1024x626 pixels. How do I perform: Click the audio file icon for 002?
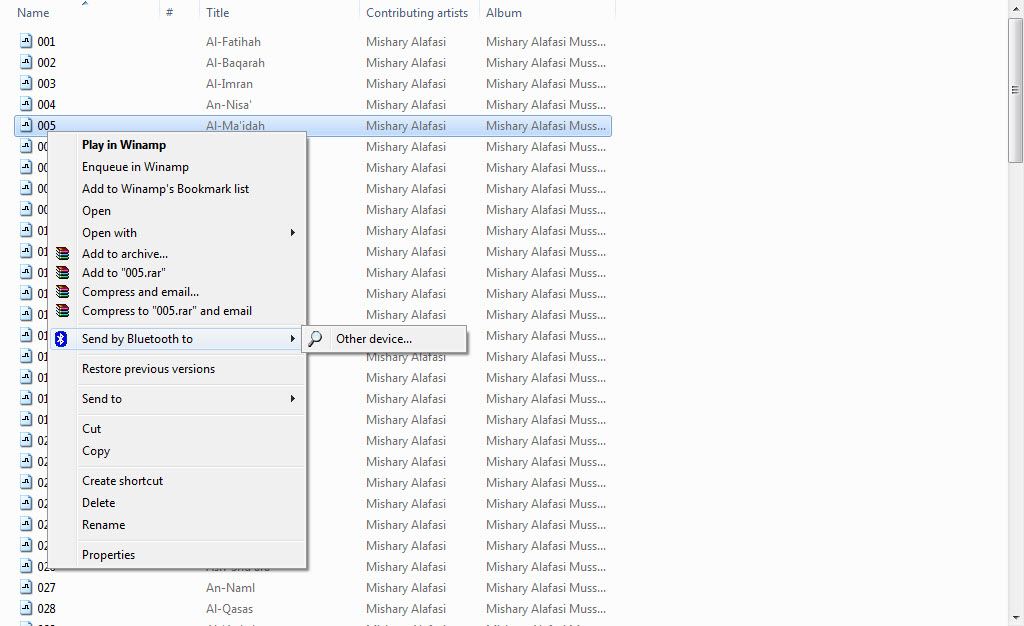pos(26,62)
